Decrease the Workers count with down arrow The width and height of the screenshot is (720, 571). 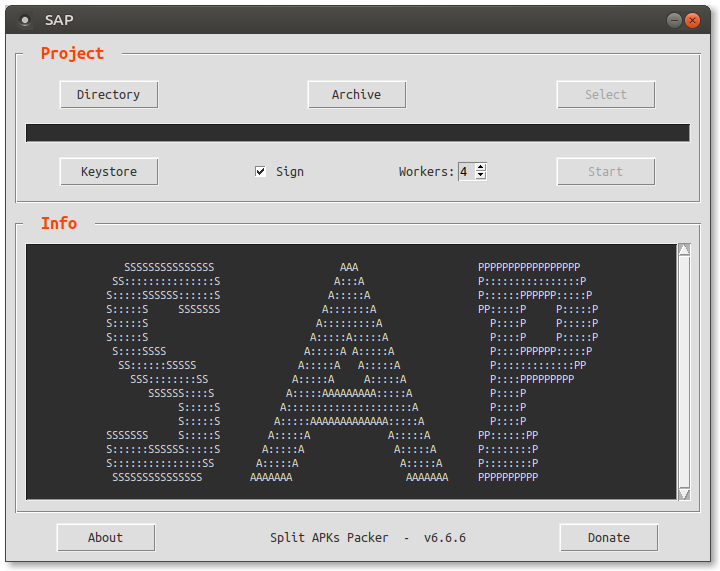point(481,176)
